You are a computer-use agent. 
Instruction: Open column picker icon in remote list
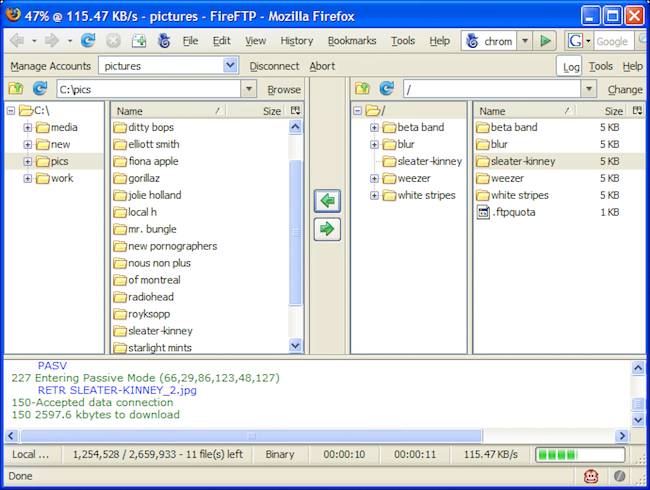coord(638,111)
